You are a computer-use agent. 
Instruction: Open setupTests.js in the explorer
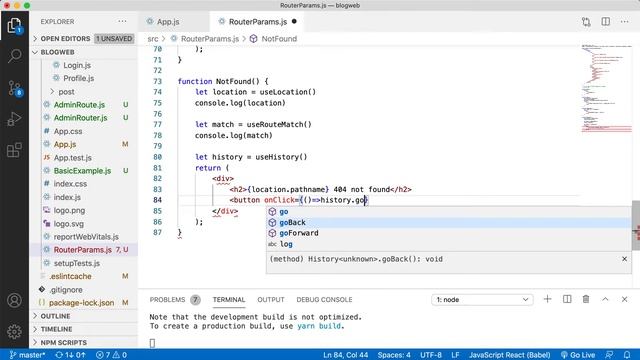77,263
